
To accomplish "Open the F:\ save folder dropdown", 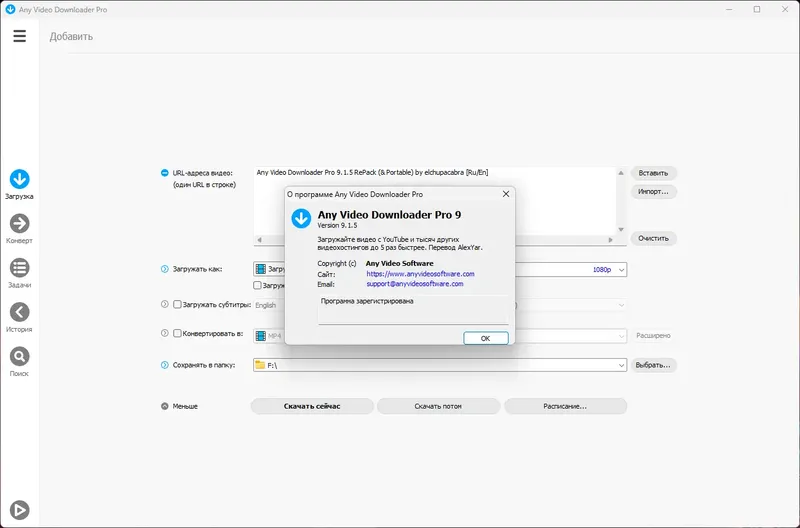I will 621,365.
